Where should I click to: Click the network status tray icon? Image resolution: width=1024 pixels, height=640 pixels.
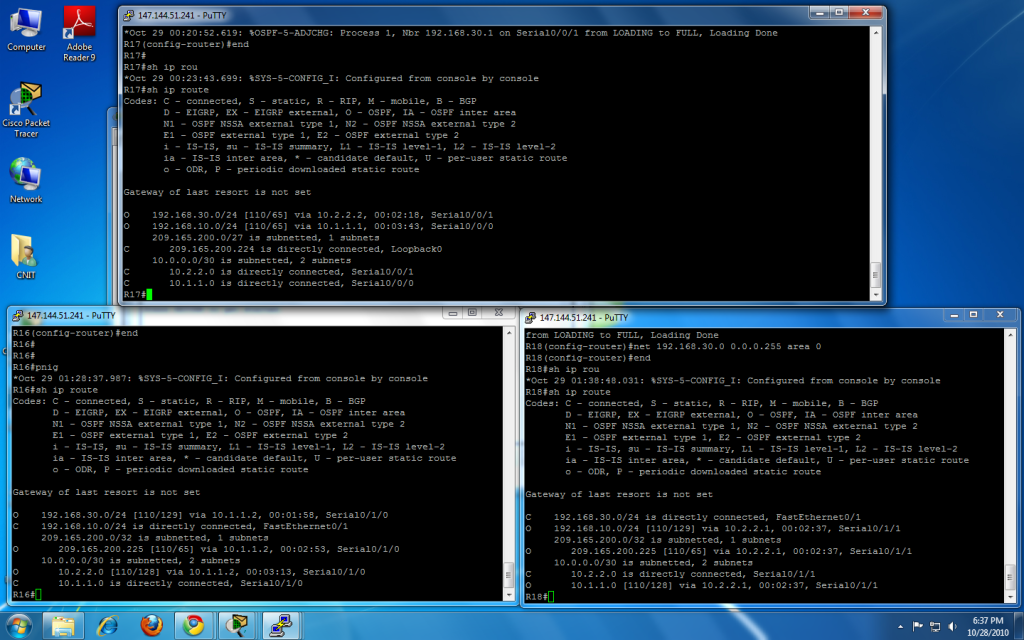point(935,626)
